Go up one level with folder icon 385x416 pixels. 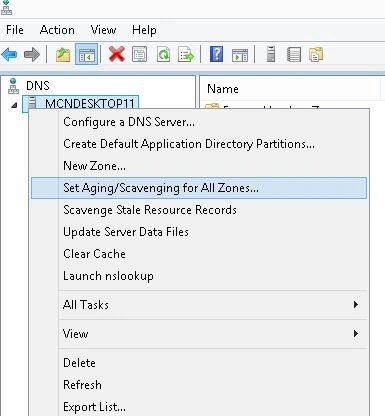(63, 54)
